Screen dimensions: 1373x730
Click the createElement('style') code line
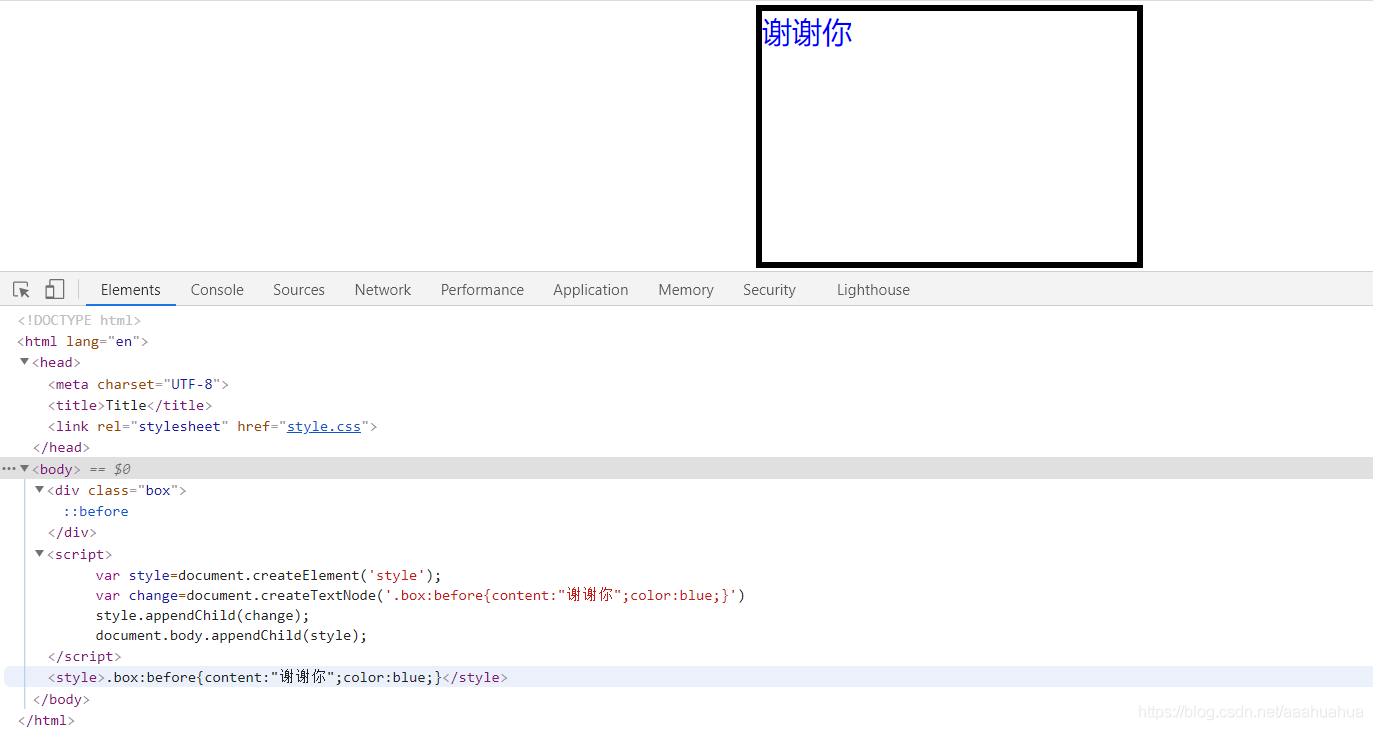[x=268, y=575]
